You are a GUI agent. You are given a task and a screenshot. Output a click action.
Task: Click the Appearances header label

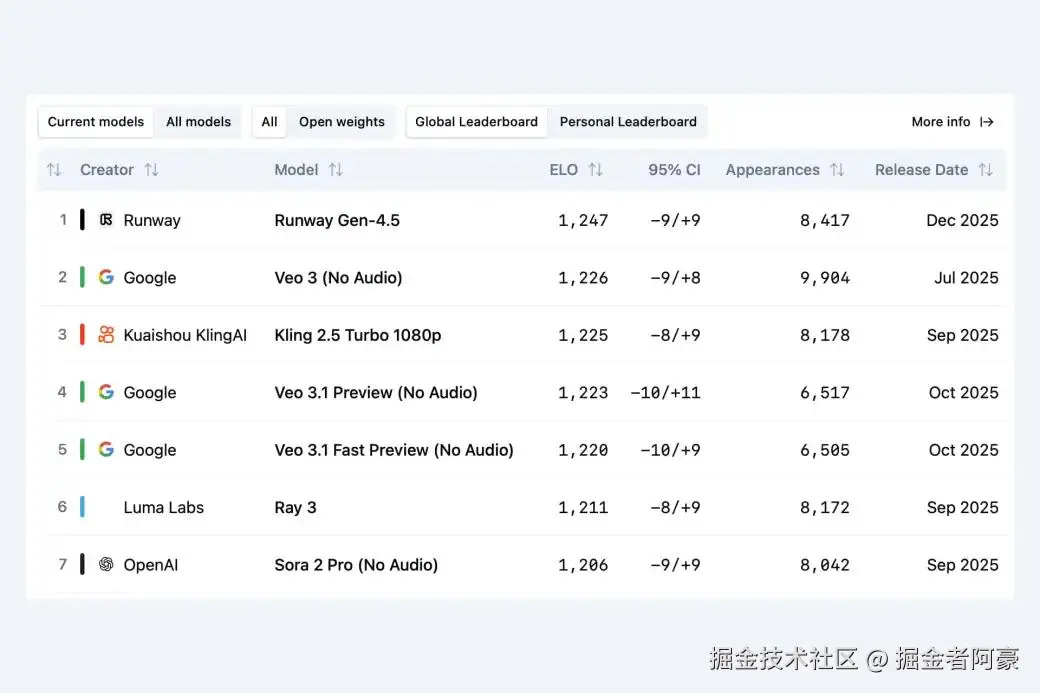pos(773,170)
